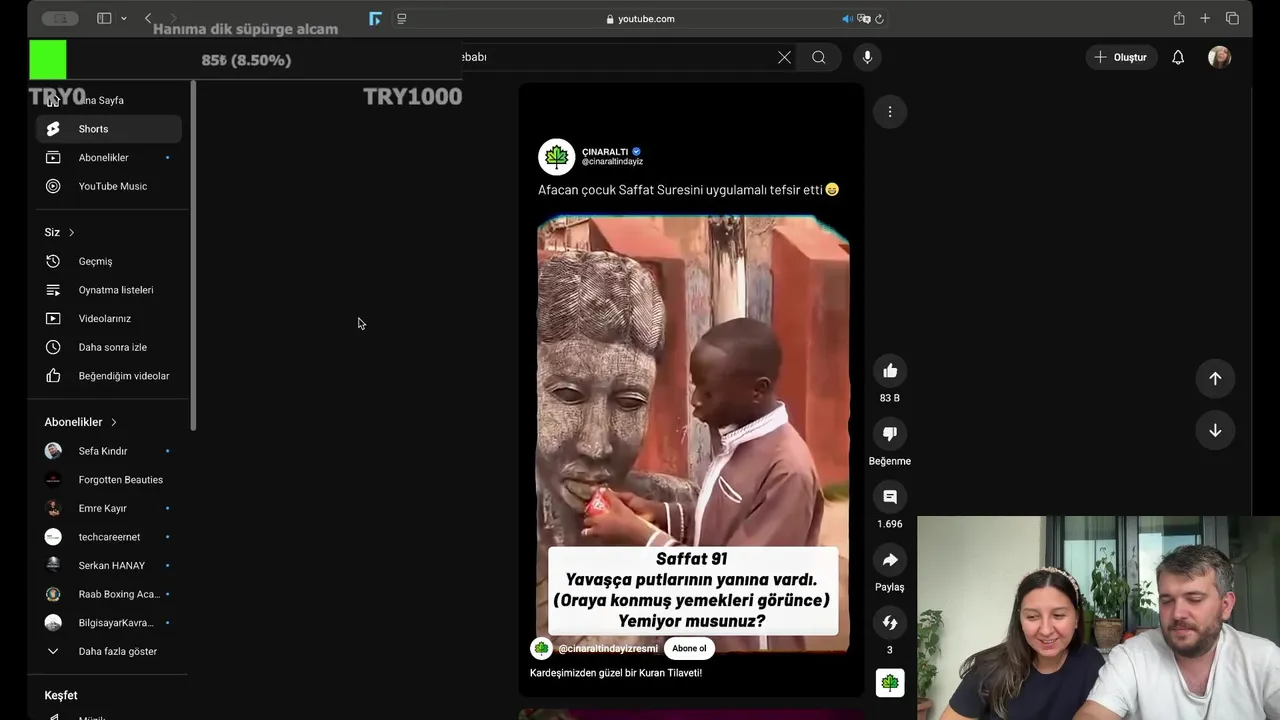Viewport: 1280px width, 720px height.
Task: Expand the Siz section chevron
Action: click(x=71, y=232)
